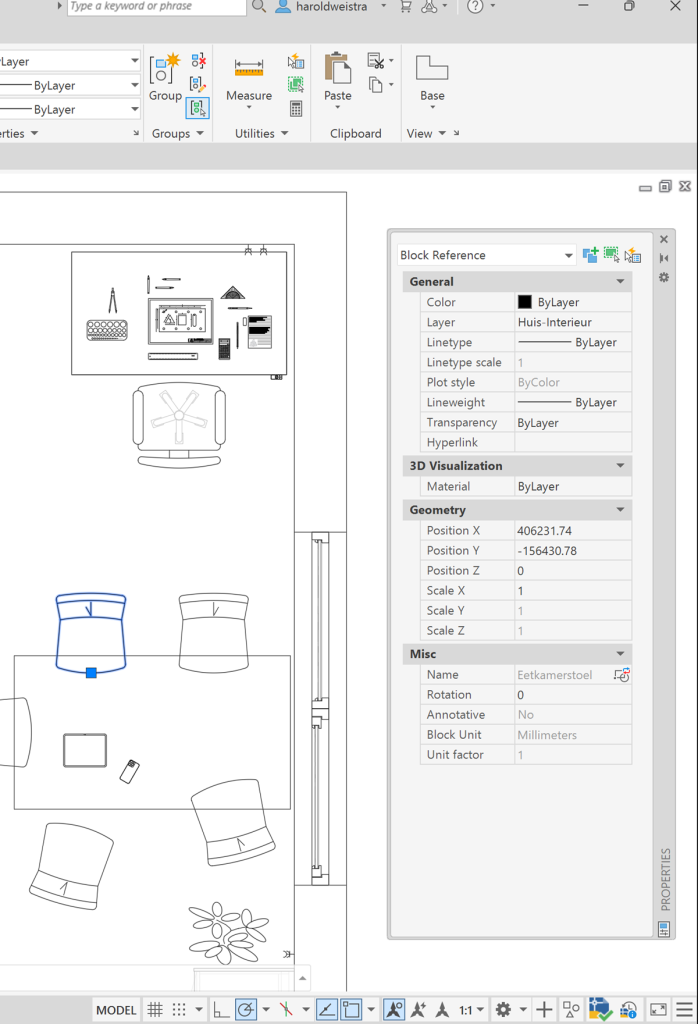Open the haroldweistra account menu
Viewport: 698px width, 1024px height.
tap(330, 7)
